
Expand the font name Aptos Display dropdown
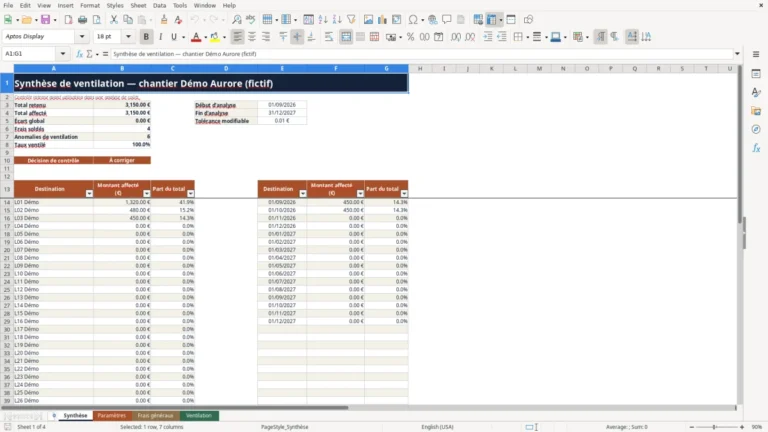82,37
